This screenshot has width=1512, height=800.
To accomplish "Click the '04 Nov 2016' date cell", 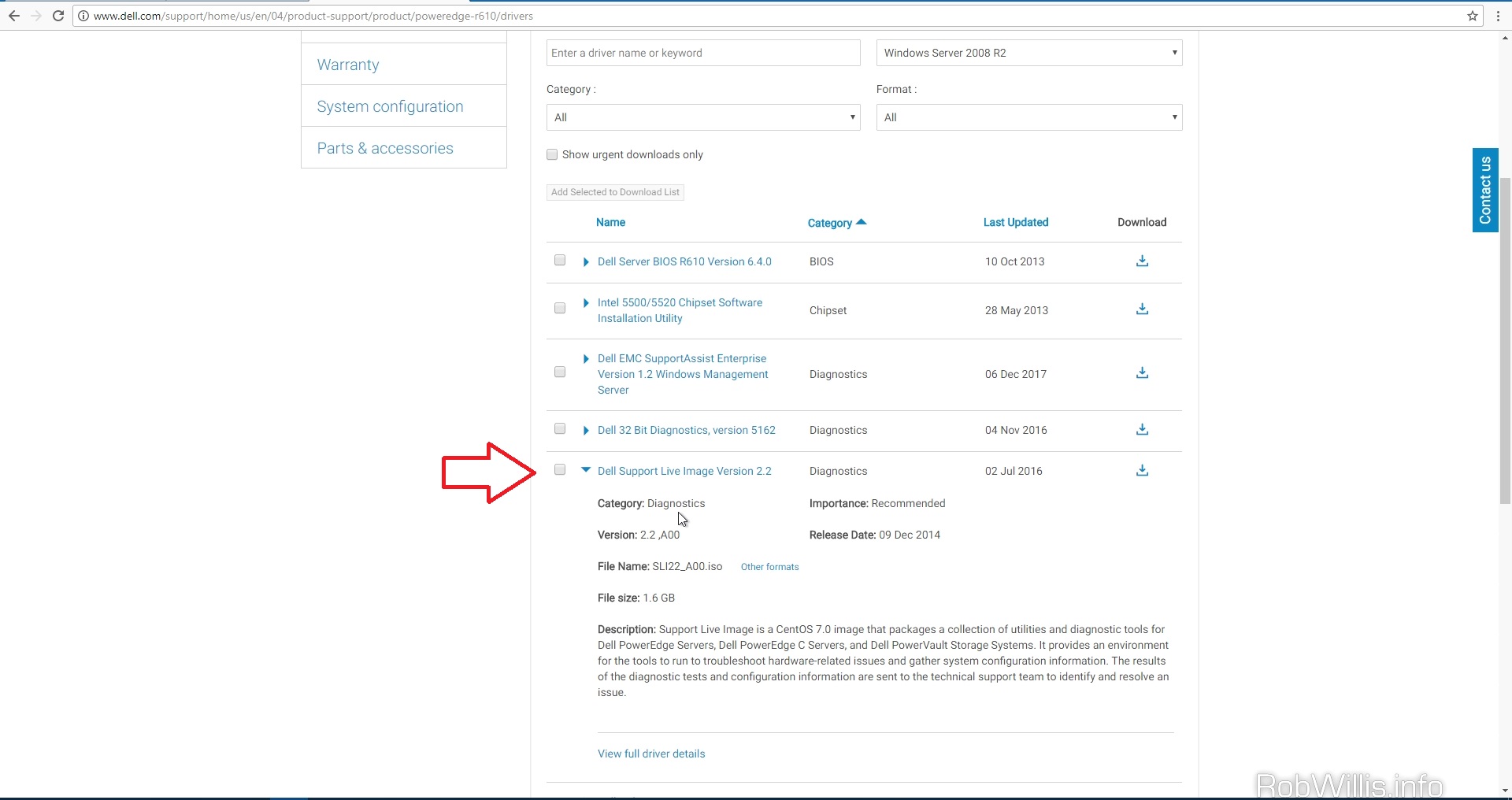I will click(x=1016, y=430).
